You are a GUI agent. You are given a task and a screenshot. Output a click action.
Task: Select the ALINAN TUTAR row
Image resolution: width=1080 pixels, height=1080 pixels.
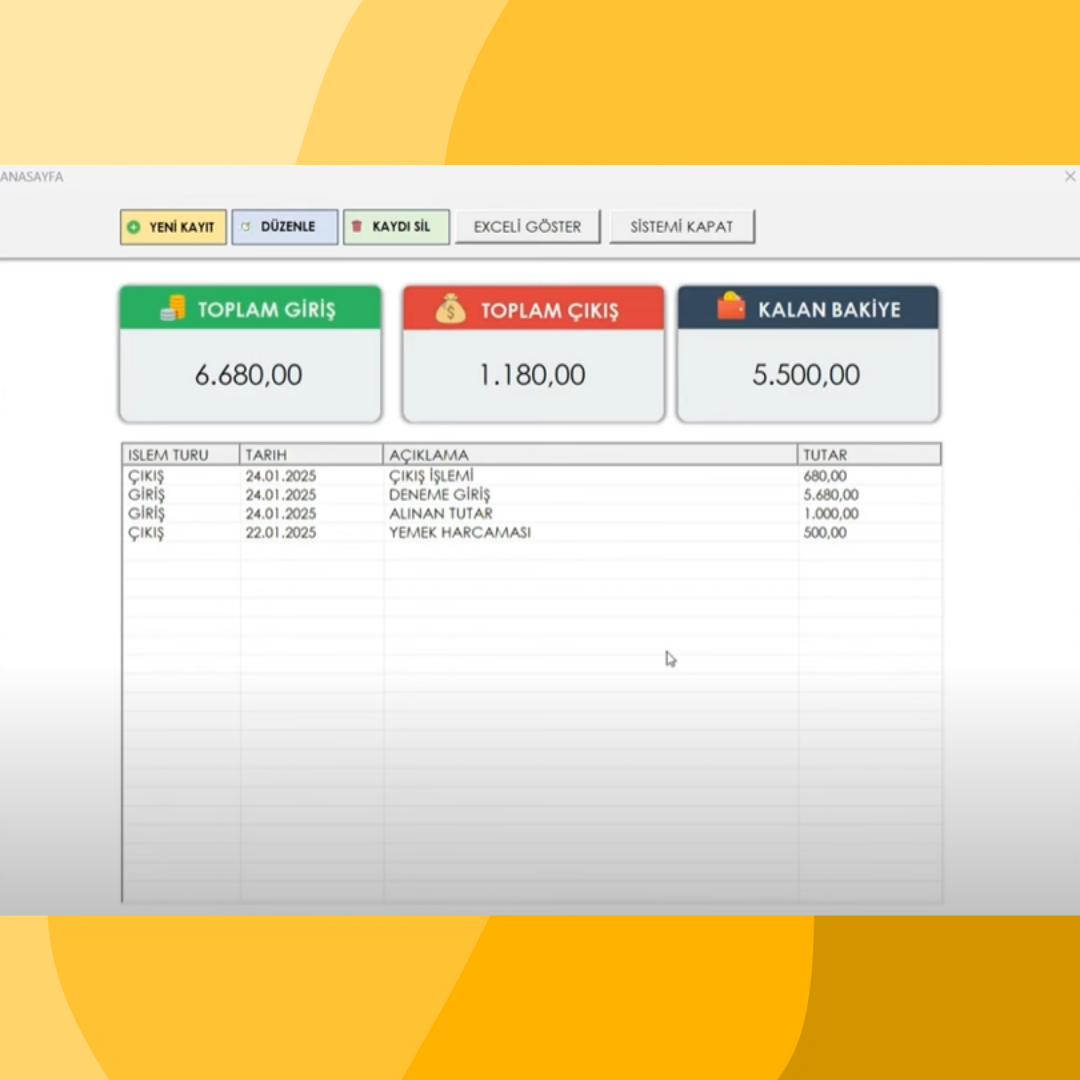click(440, 514)
